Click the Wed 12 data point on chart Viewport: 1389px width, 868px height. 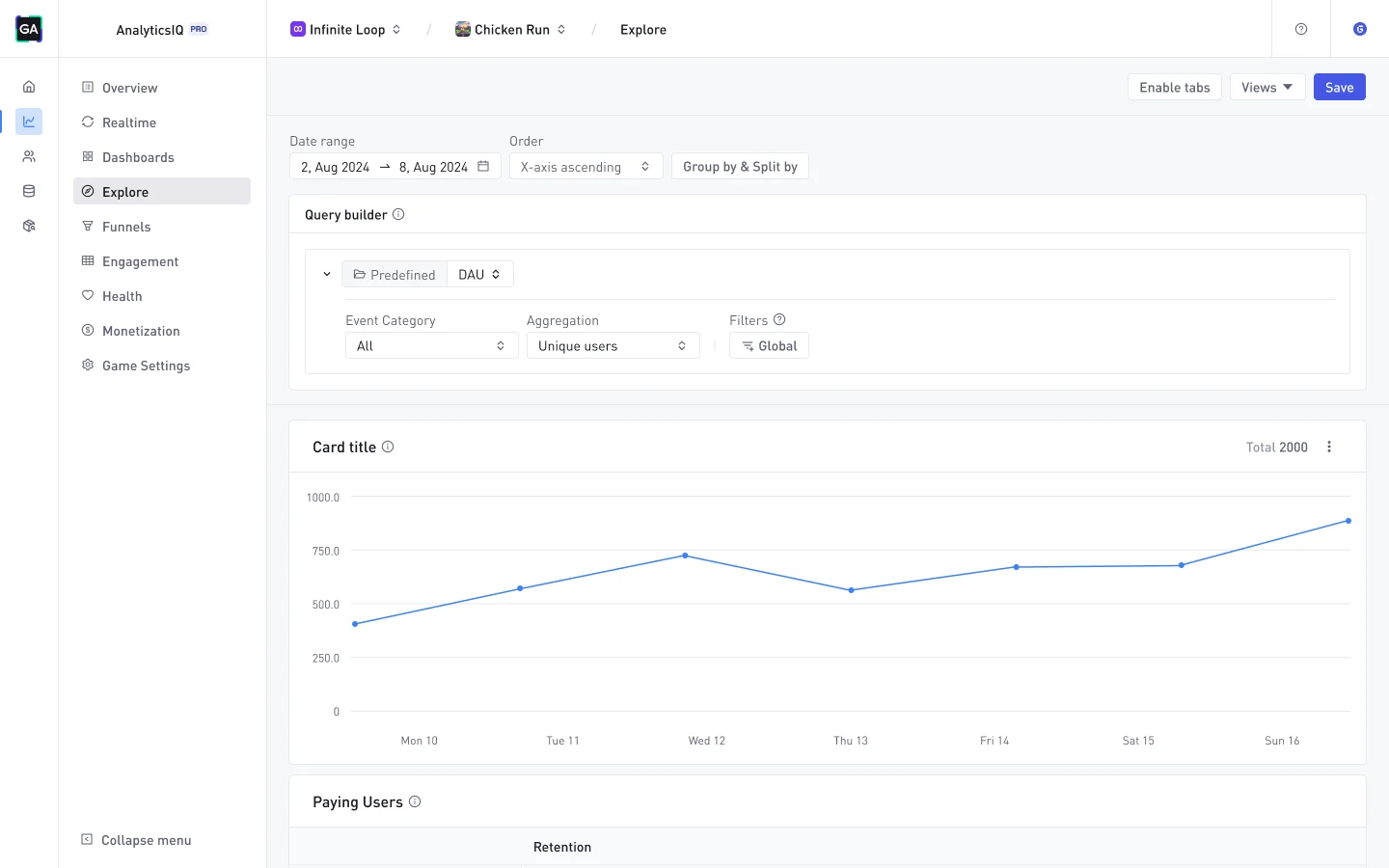686,556
